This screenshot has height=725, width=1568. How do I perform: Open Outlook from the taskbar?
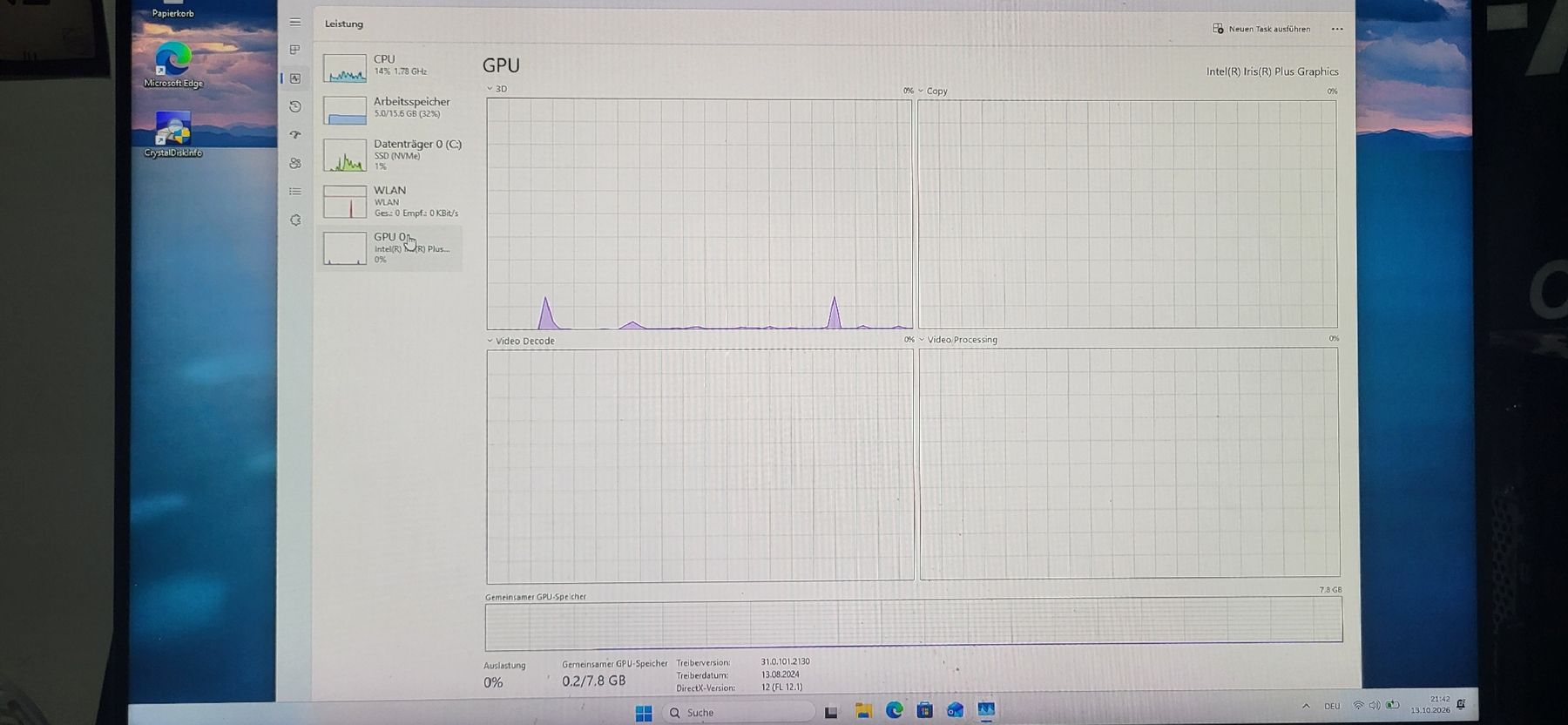(956, 710)
